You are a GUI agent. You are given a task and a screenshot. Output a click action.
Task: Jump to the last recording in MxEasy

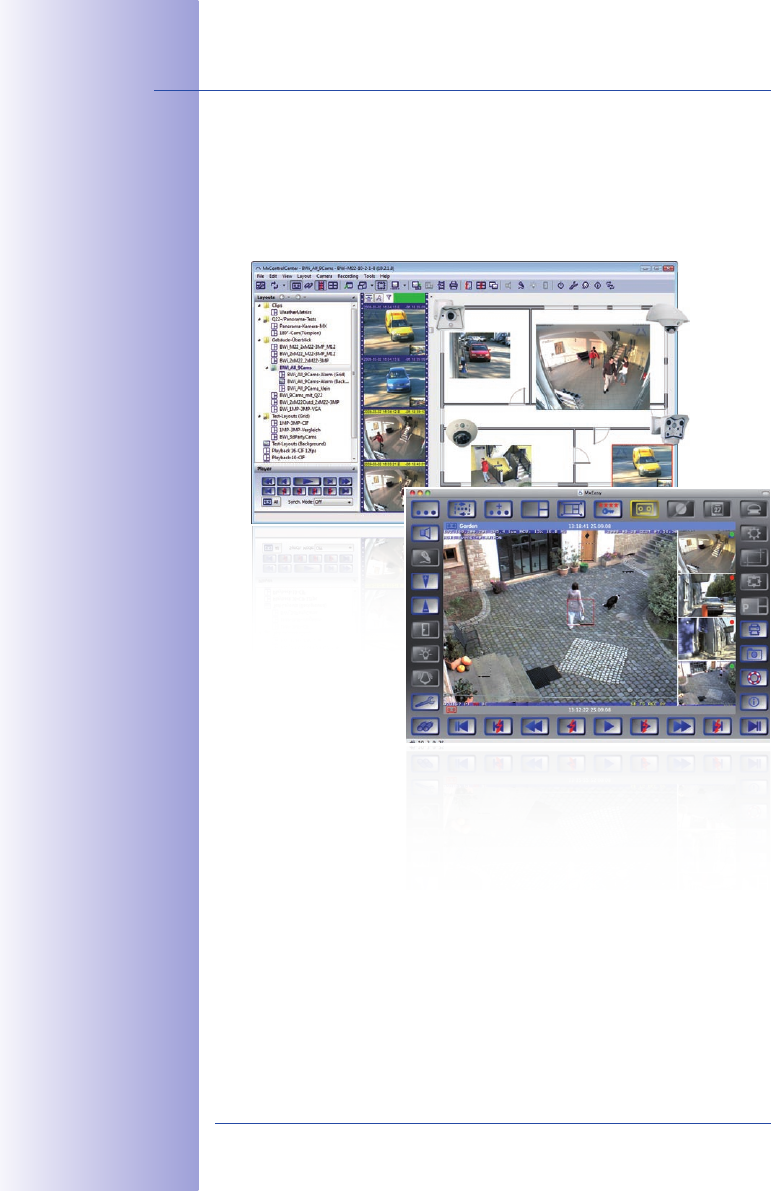click(x=754, y=727)
